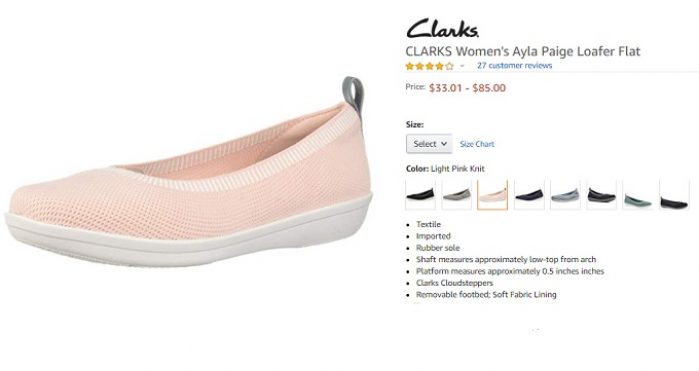Screen dimensions: 699x371
Task: Open the Size Chart link
Action: pos(477,144)
